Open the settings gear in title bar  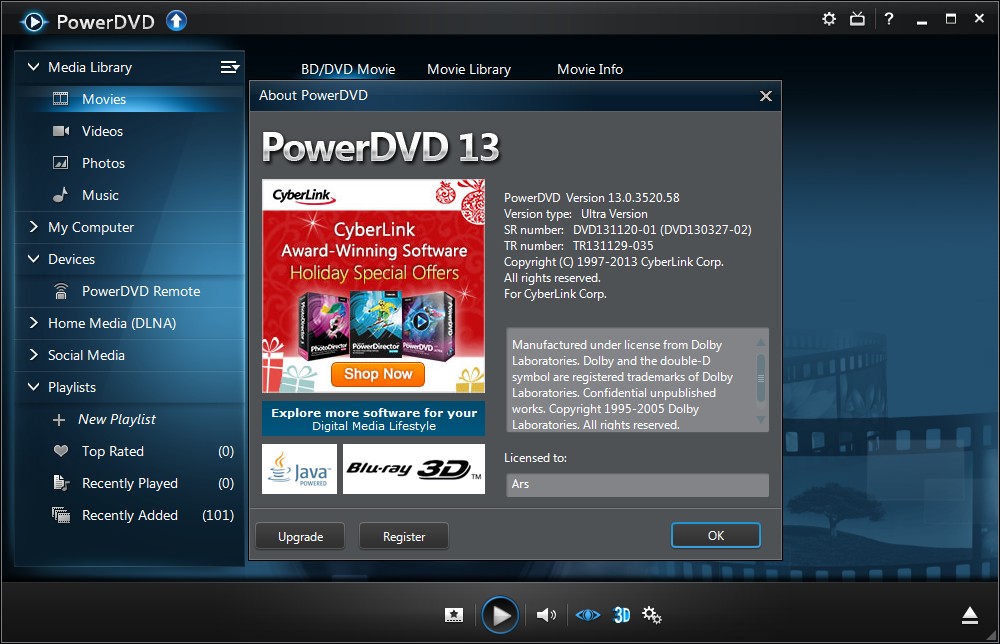tap(828, 19)
